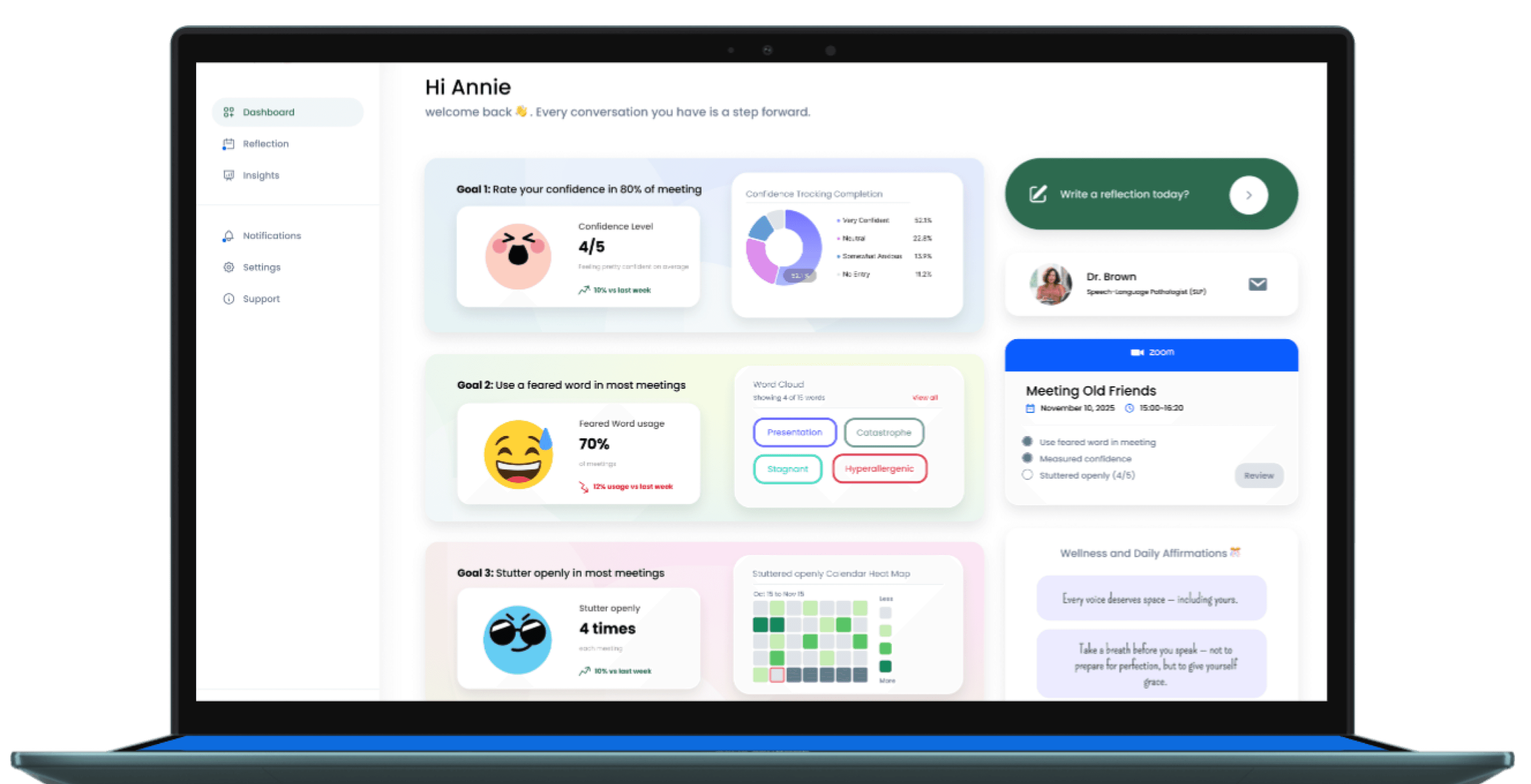
Task: Click the darkest green 'More' legend swatch
Action: [x=885, y=666]
